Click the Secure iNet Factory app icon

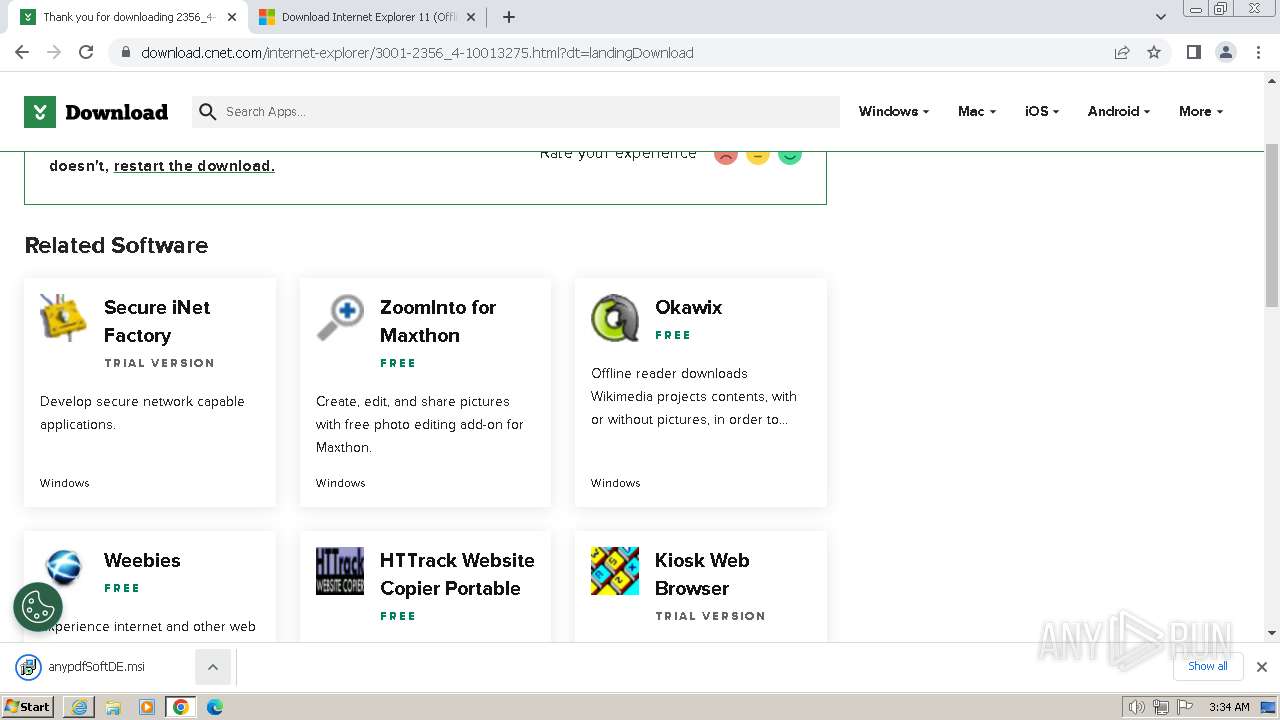point(64,318)
